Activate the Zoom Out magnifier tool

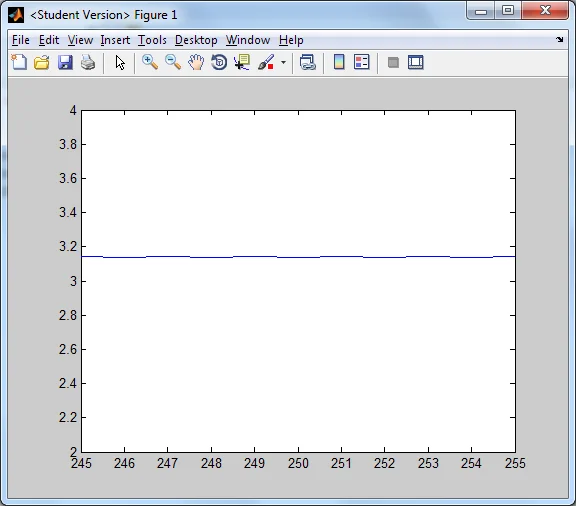coord(173,62)
